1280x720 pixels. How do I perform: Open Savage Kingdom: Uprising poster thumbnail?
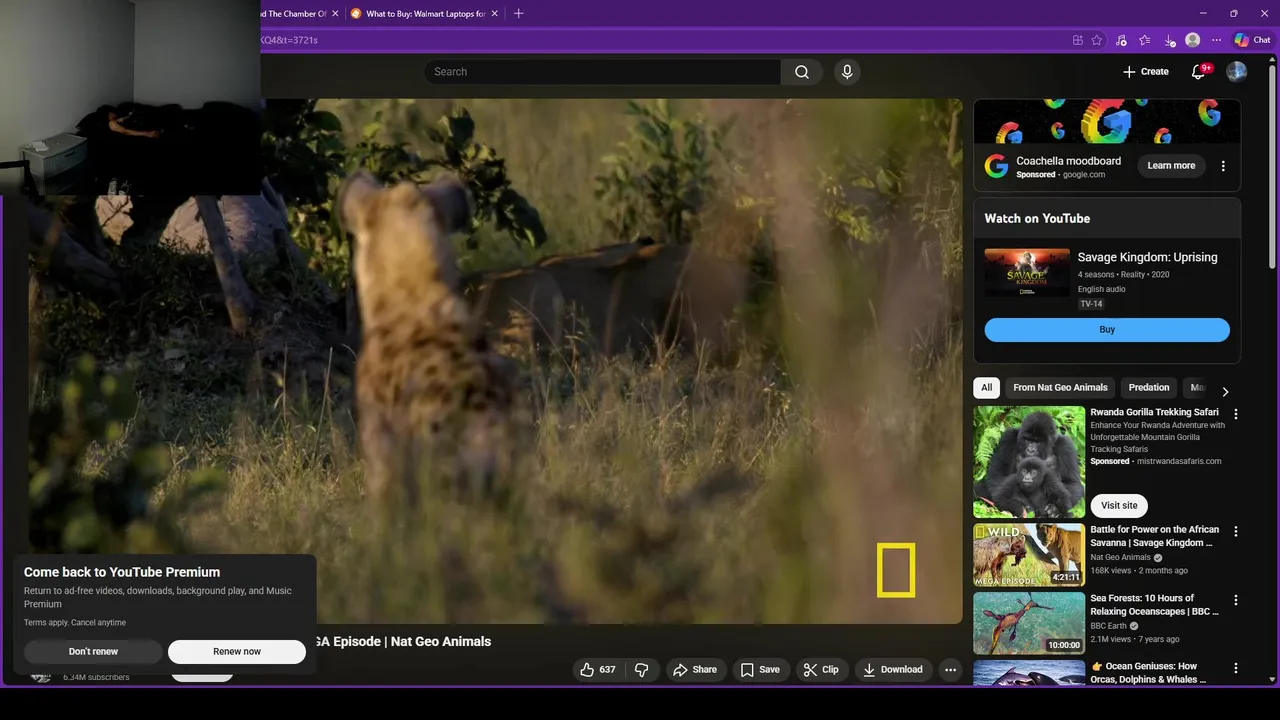click(1027, 273)
